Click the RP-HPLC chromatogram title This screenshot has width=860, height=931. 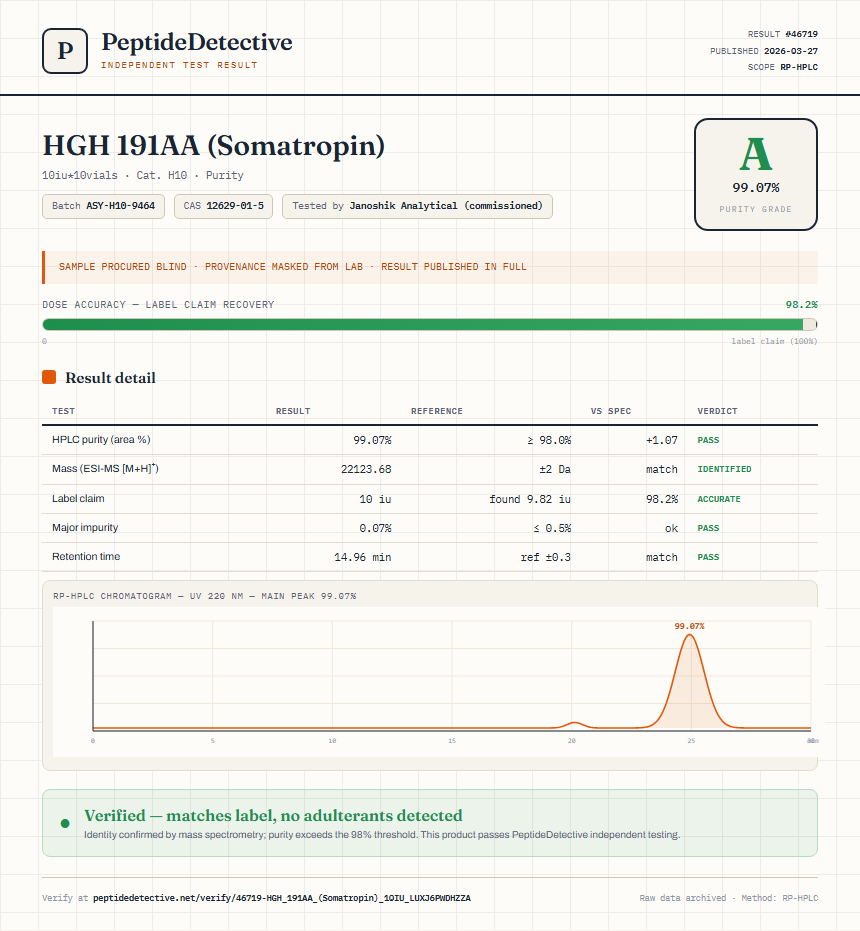click(204, 596)
